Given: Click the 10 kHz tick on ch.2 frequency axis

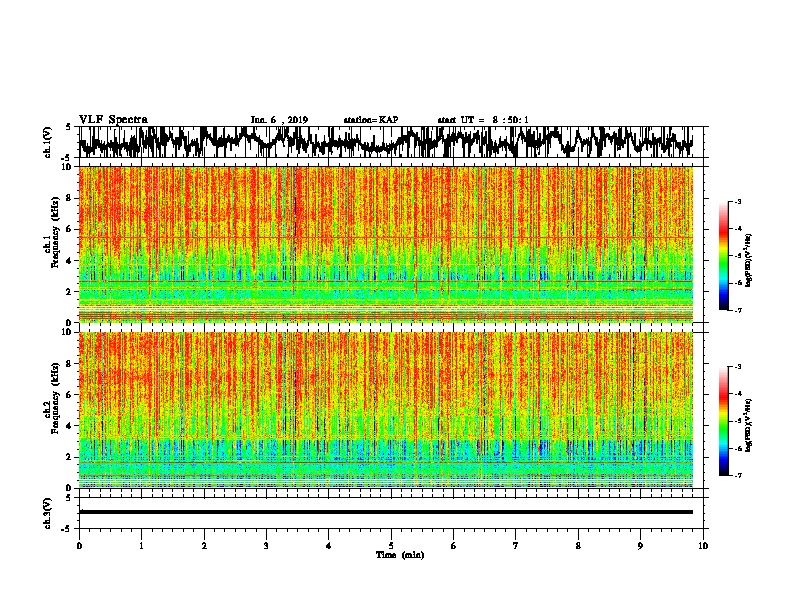Looking at the screenshot, I should [66, 332].
